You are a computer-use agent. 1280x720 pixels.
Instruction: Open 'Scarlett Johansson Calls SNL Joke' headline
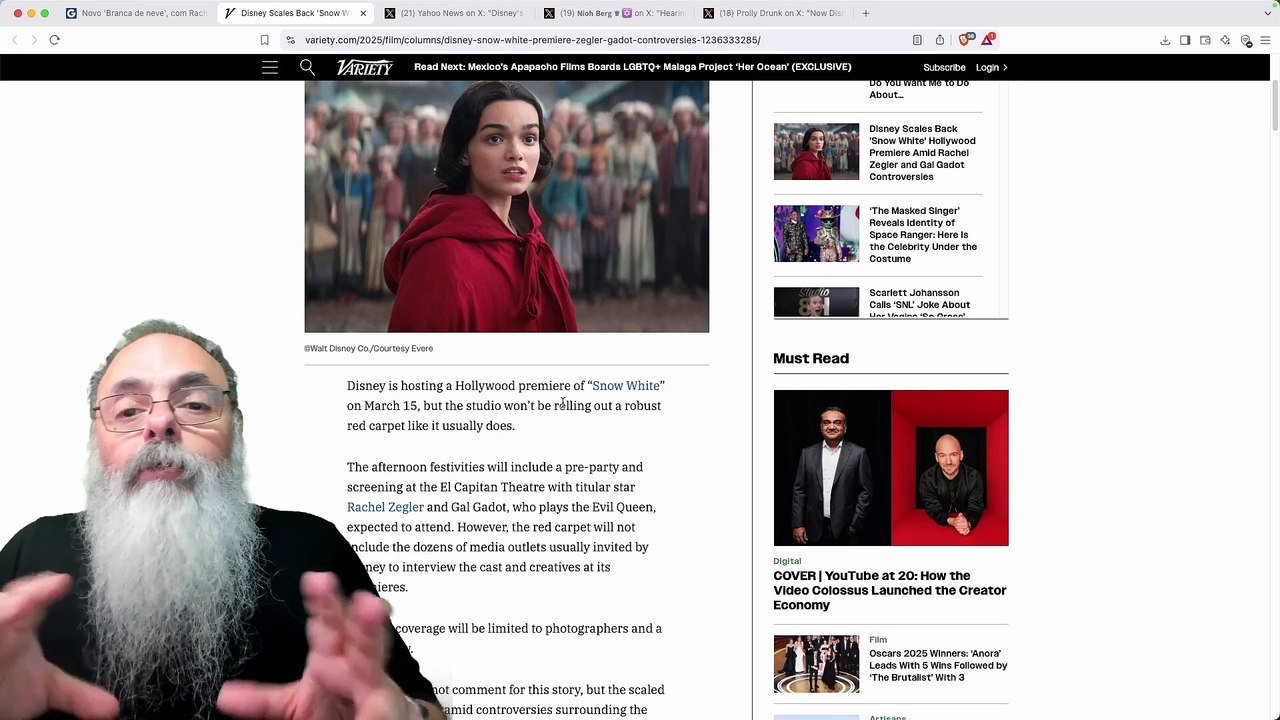pos(919,304)
